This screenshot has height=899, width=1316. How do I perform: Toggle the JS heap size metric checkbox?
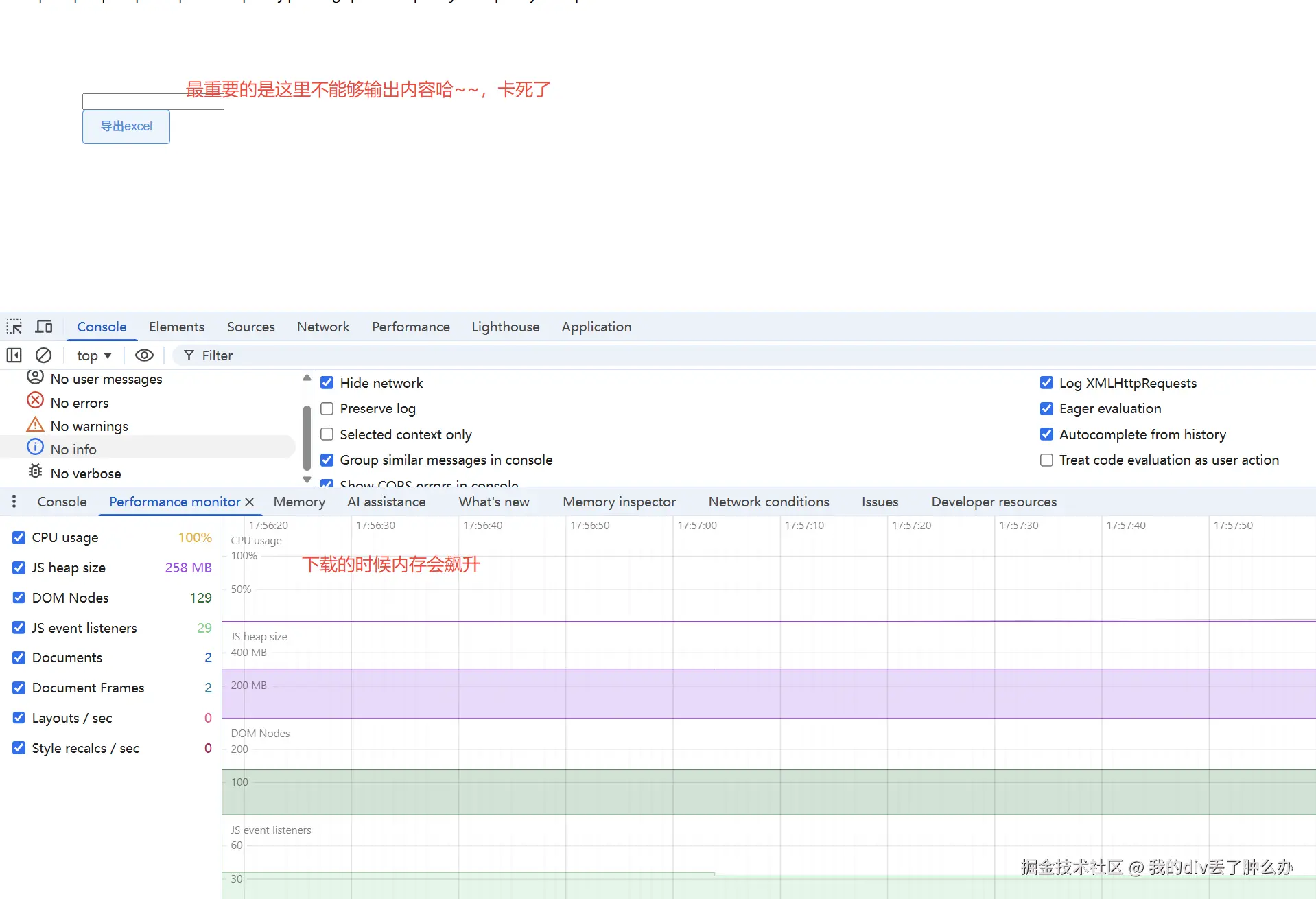tap(19, 568)
